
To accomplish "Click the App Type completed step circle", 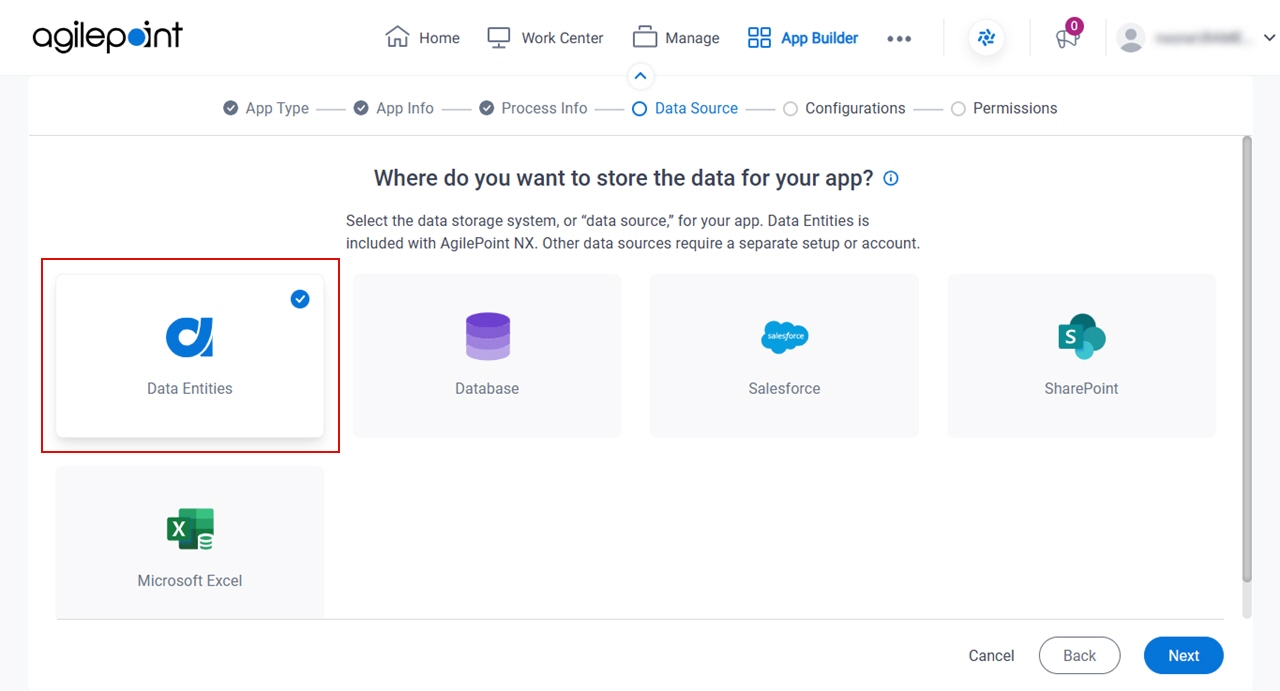I will point(231,108).
